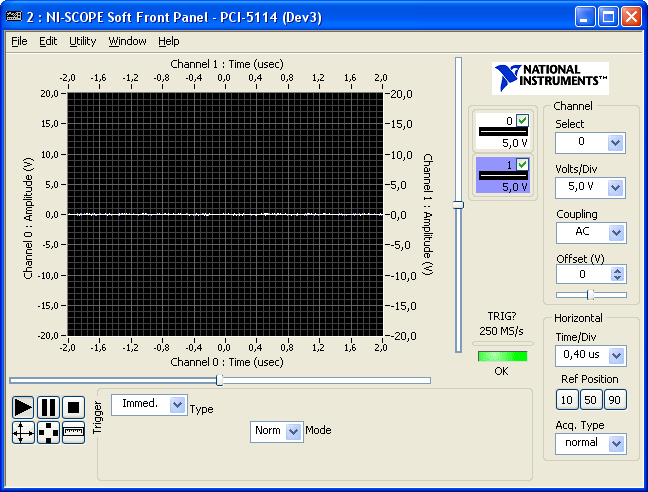Open the File menu
The width and height of the screenshot is (648, 492).
tap(19, 41)
